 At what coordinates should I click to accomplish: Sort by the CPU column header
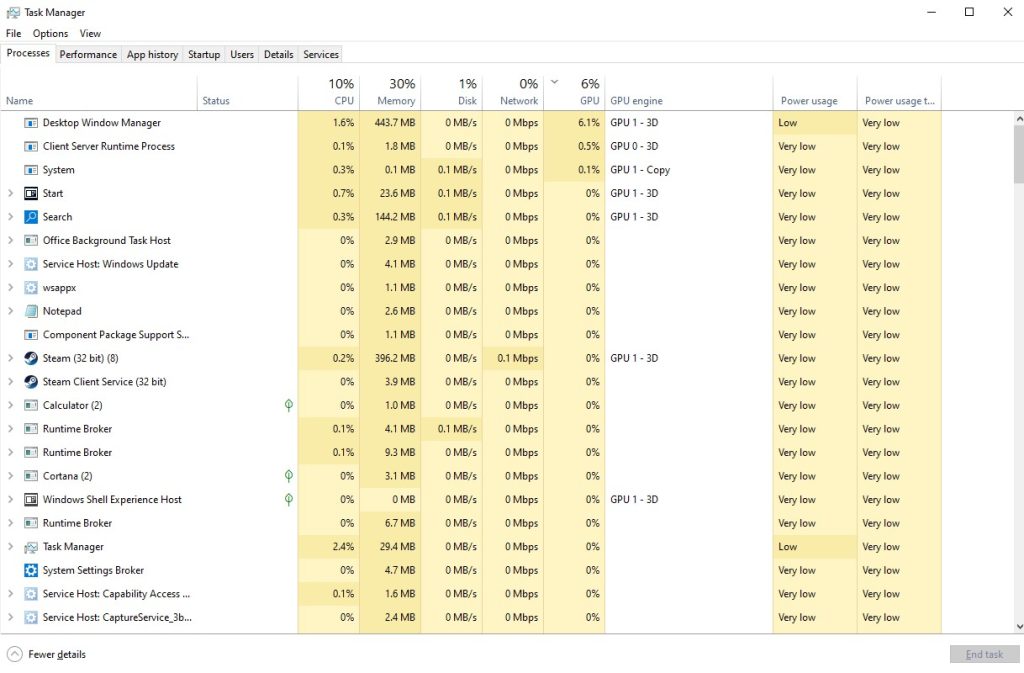tap(328, 92)
